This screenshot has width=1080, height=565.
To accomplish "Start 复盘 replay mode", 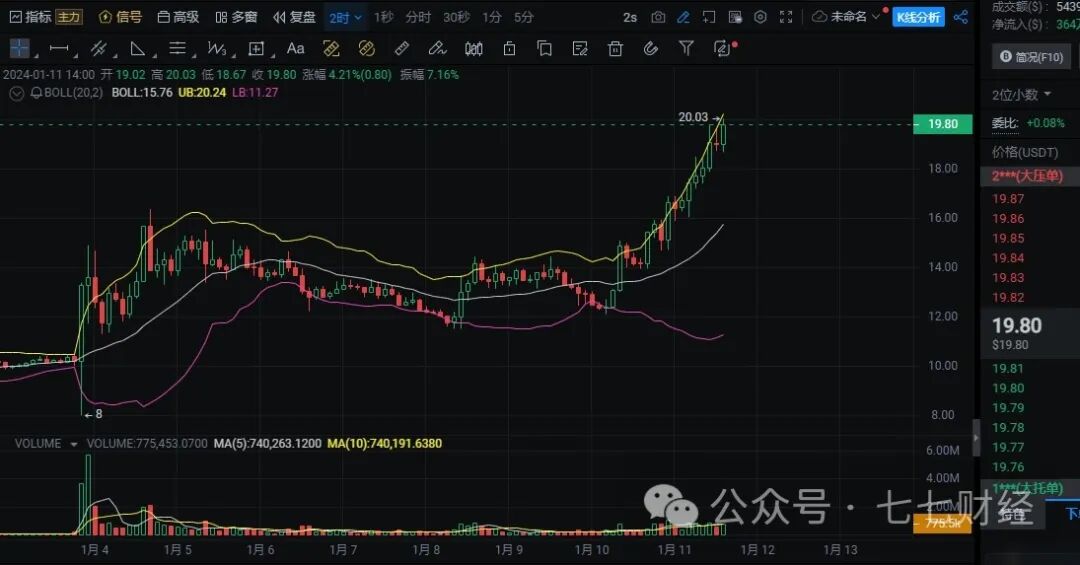I will point(294,17).
